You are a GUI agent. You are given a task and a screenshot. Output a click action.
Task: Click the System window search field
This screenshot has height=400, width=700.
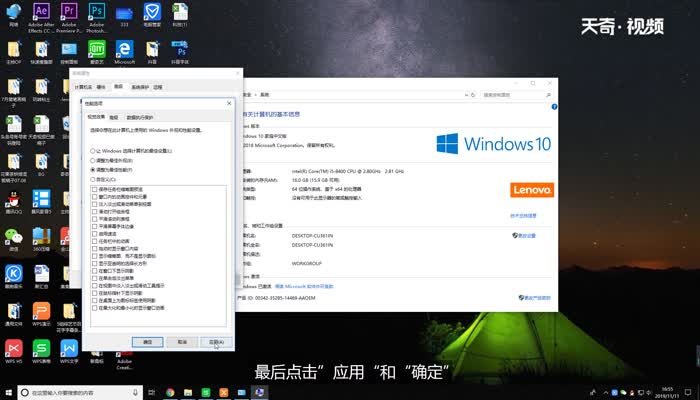[x=516, y=95]
